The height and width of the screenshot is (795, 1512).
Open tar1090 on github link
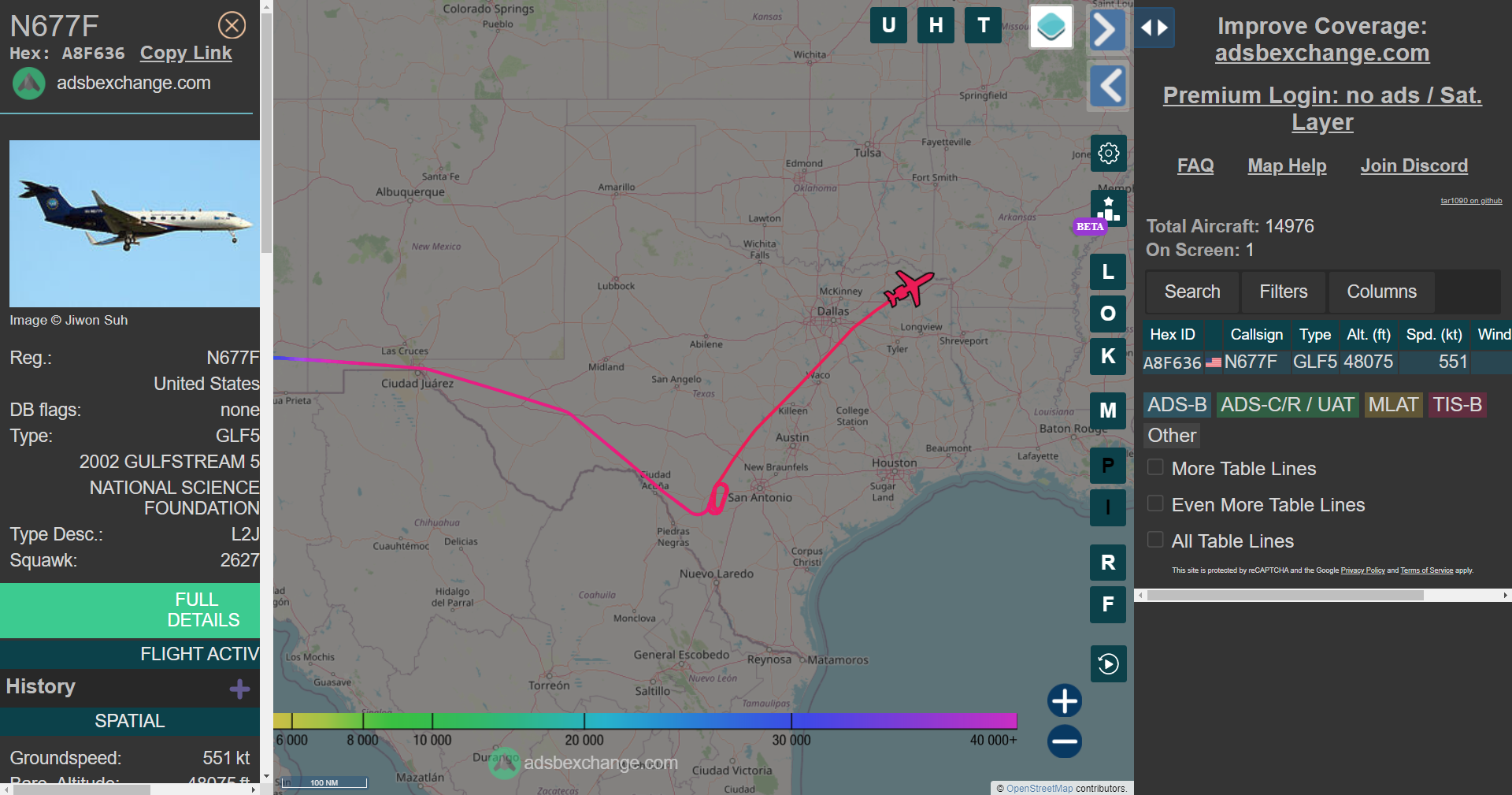[1471, 201]
